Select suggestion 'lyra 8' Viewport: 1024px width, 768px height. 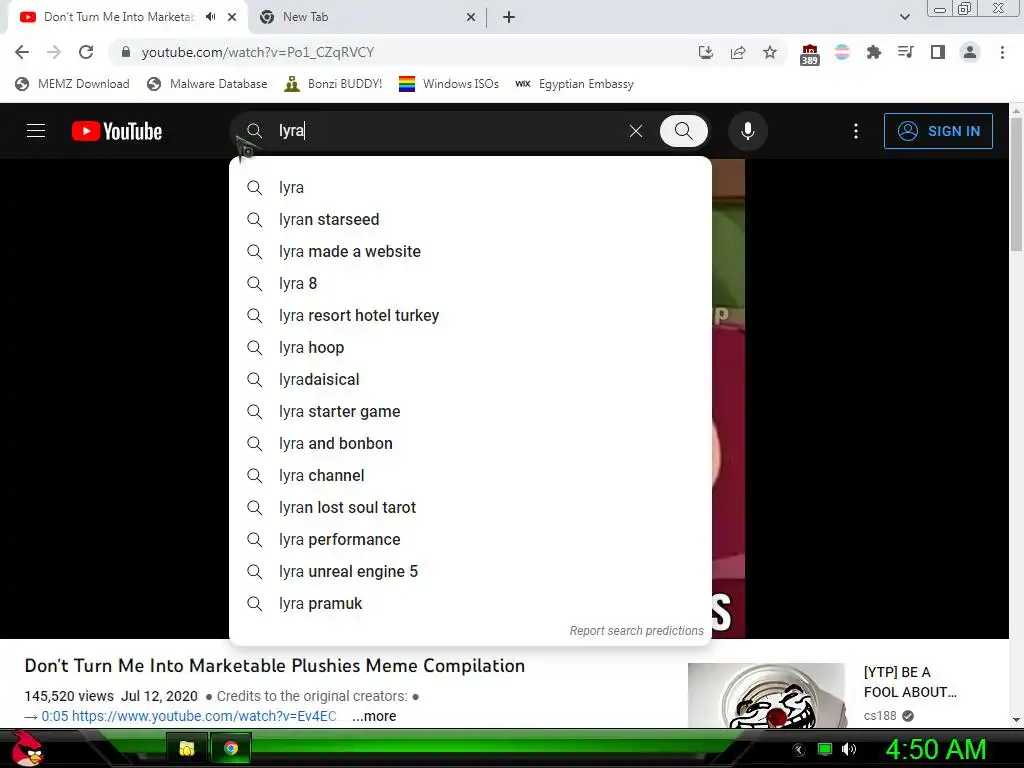pos(470,283)
